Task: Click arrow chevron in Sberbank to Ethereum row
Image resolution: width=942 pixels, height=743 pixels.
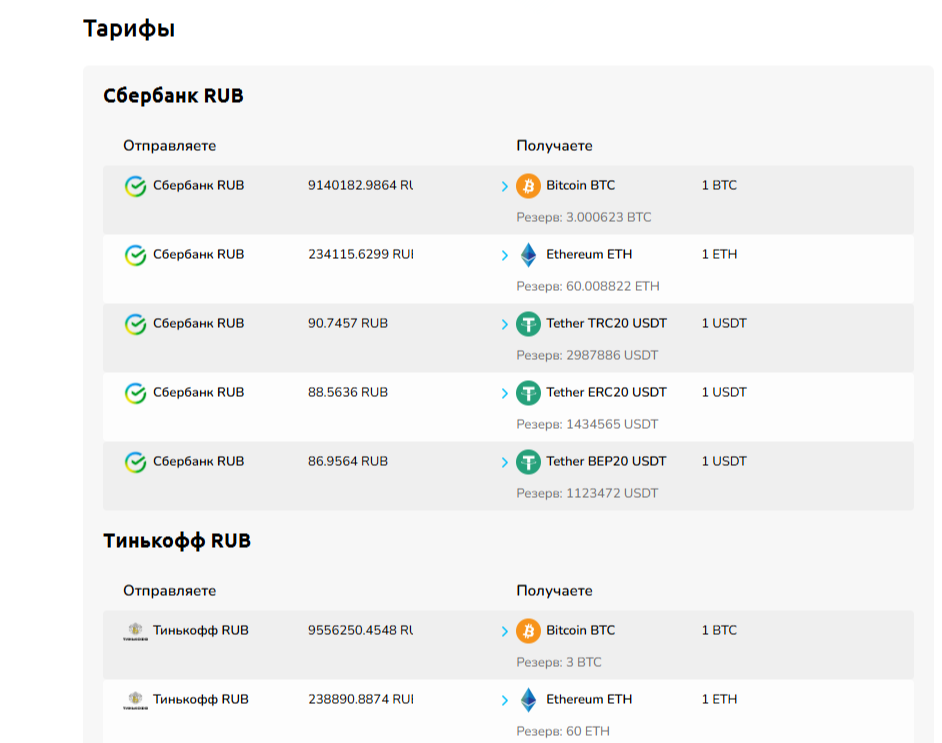Action: [x=505, y=256]
